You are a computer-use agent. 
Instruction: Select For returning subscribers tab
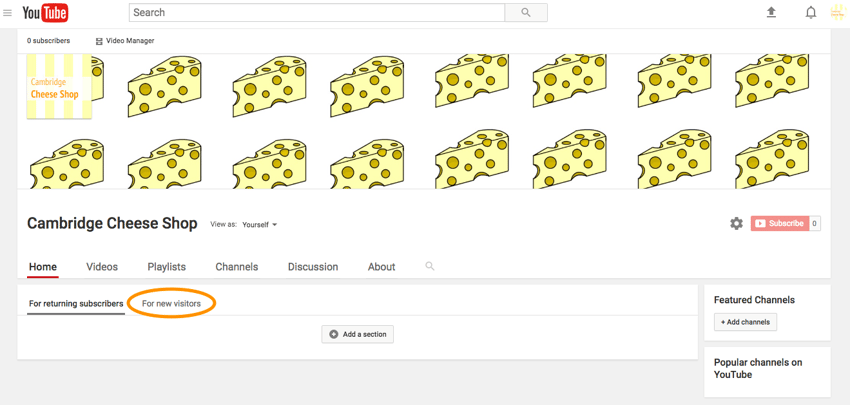tap(76, 304)
